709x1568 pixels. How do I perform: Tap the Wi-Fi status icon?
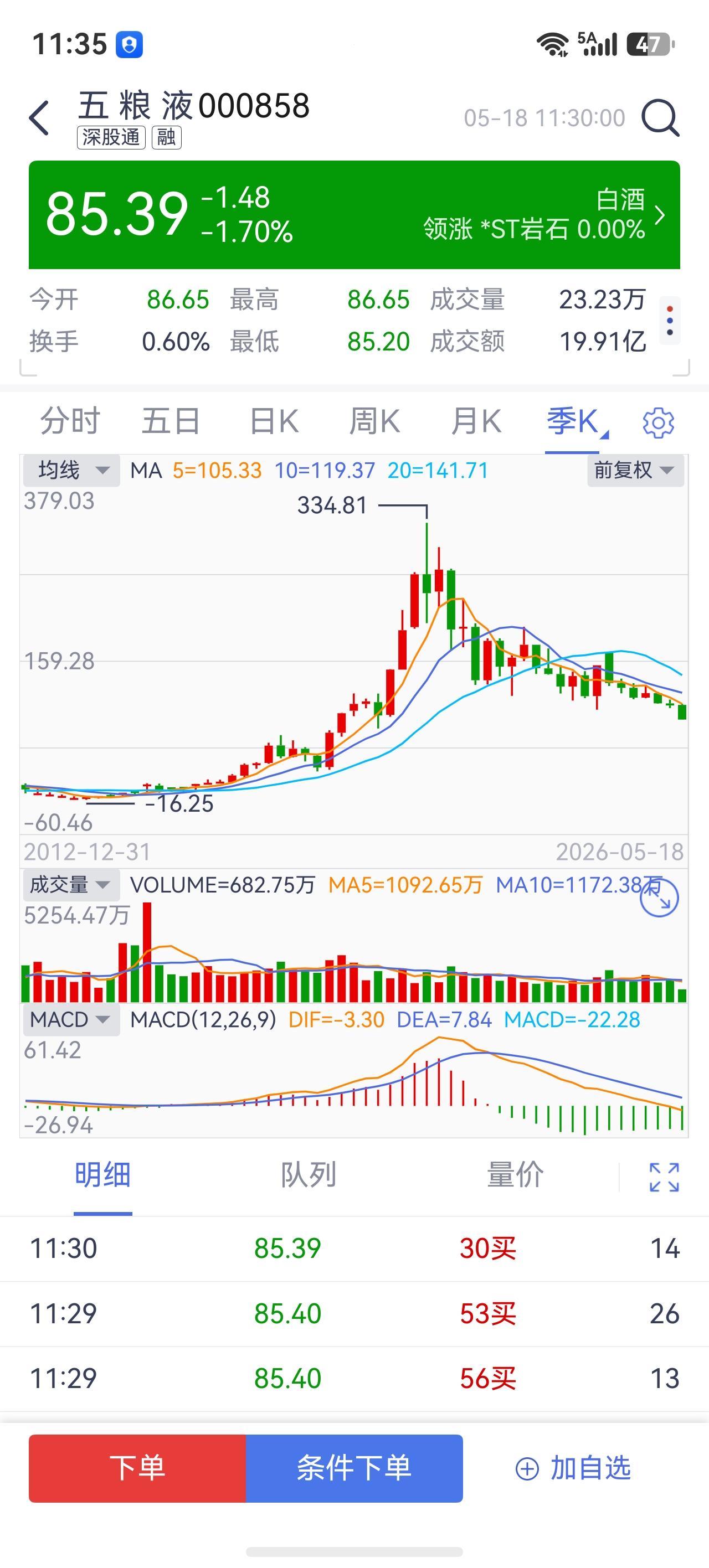tap(552, 44)
